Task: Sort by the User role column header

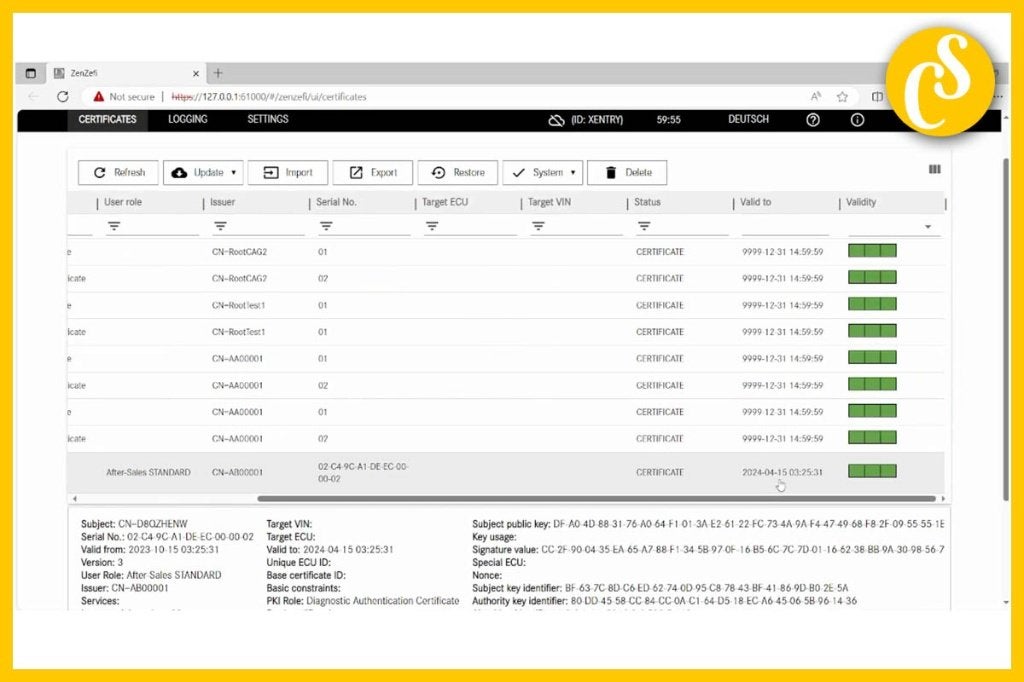Action: coord(123,203)
